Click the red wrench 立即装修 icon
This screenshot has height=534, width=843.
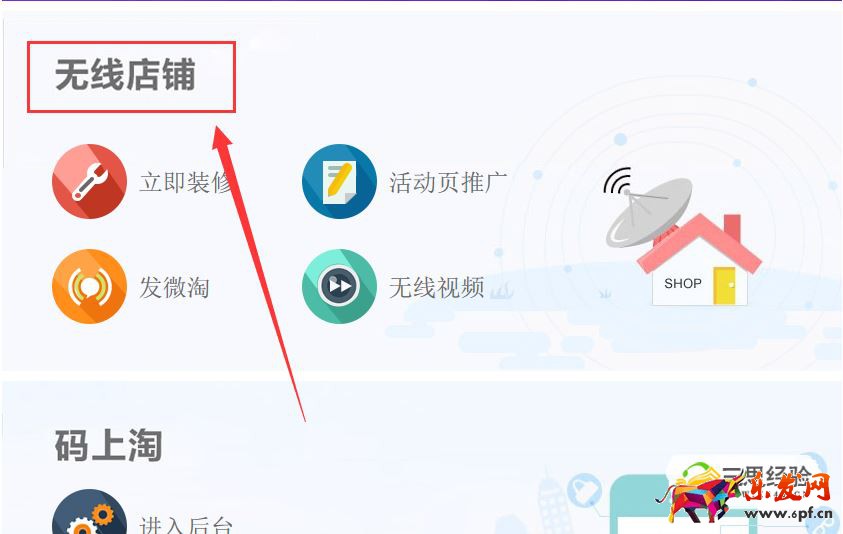click(89, 181)
